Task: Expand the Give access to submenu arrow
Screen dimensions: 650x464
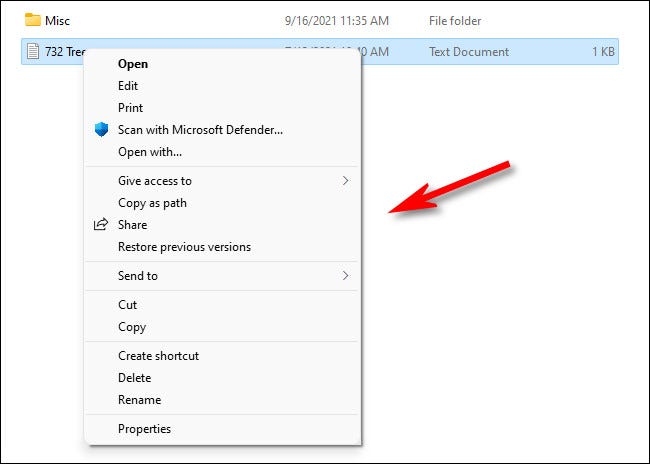Action: 346,181
